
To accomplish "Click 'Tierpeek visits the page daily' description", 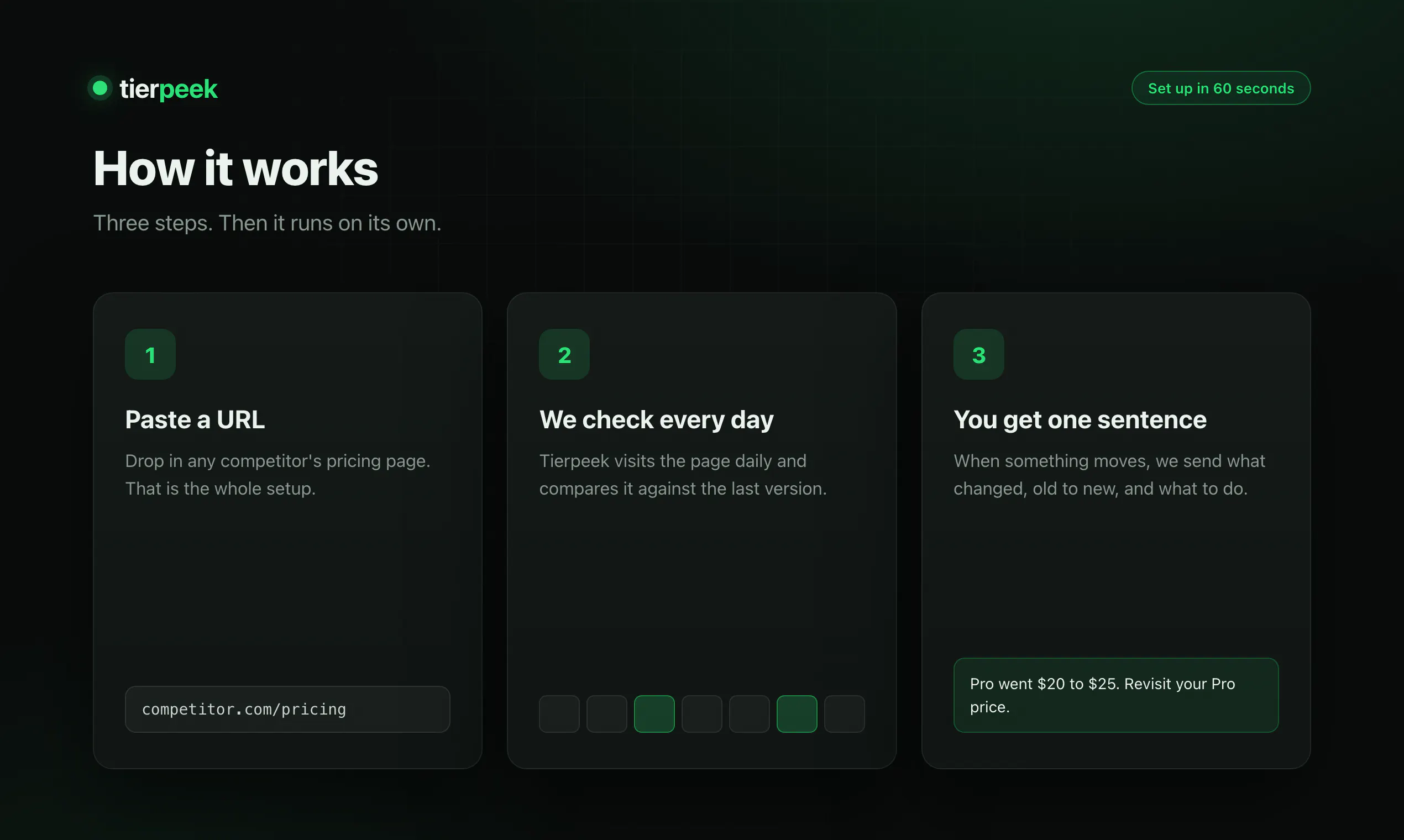I will tap(683, 474).
